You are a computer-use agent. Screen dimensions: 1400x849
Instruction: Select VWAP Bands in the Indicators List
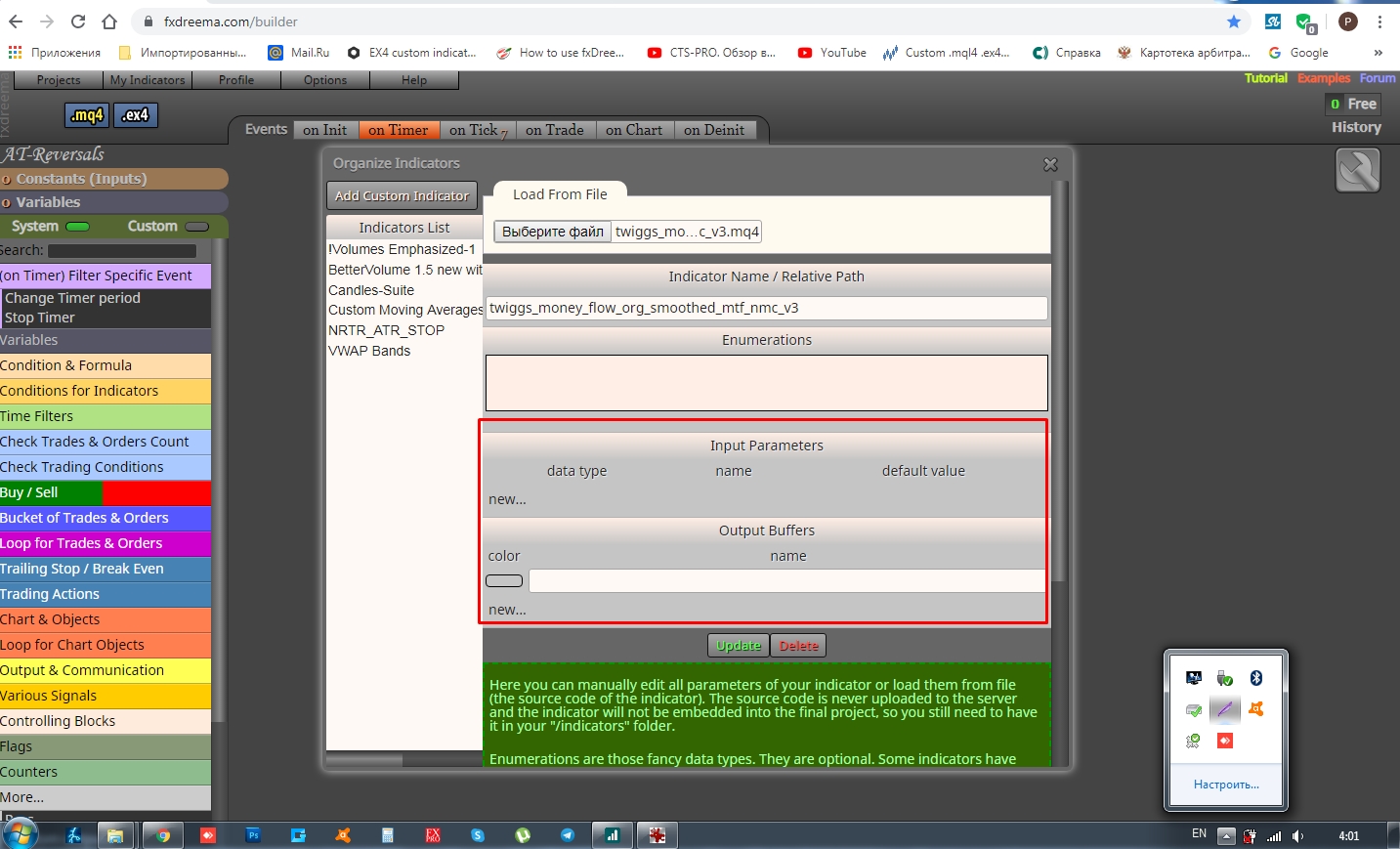pos(369,351)
